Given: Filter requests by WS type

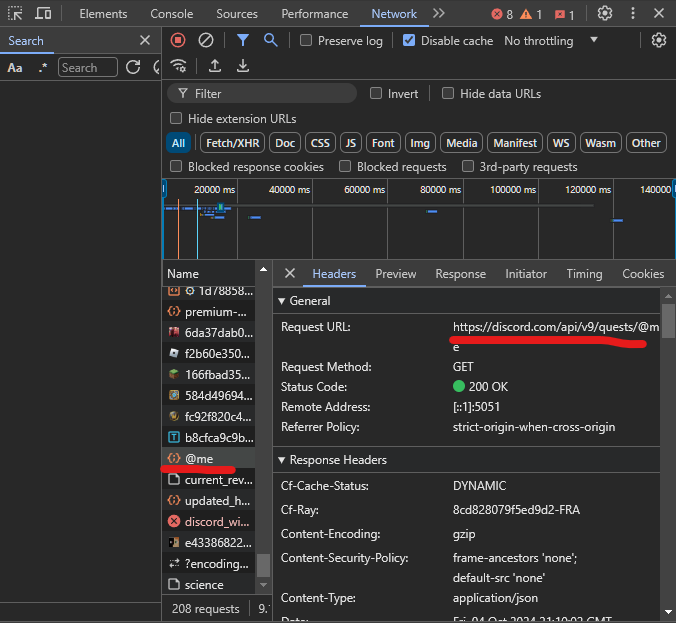Looking at the screenshot, I should pos(561,143).
